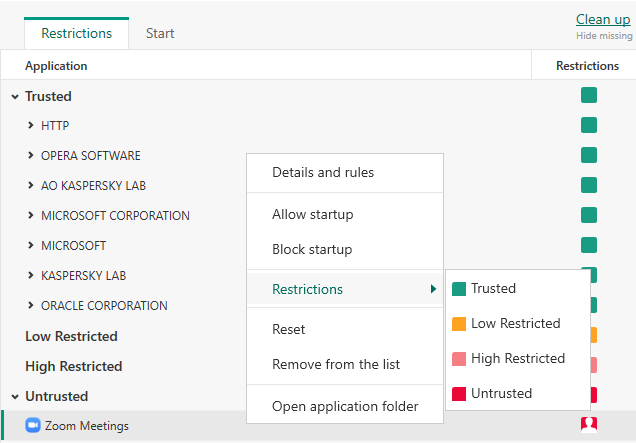Expand the OPERA SOFTWARE group
Screen dimensions: 636x443
(30, 155)
